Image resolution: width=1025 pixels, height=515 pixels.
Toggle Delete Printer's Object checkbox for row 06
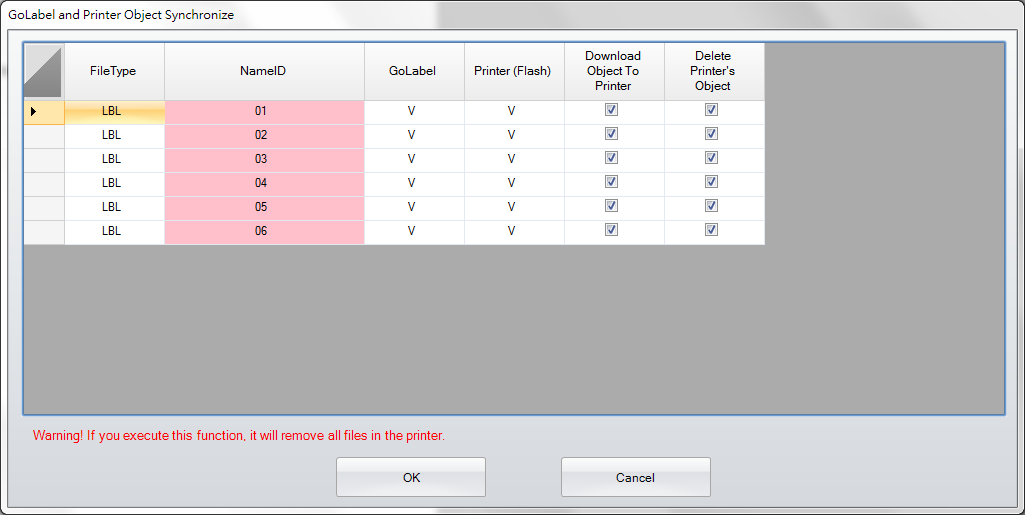tap(711, 229)
